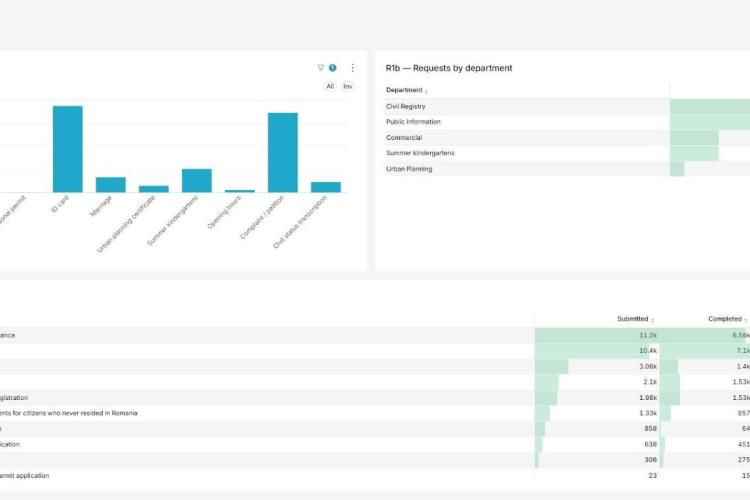The width and height of the screenshot is (750, 500).
Task: Click the blue filter count badge
Action: 332,68
